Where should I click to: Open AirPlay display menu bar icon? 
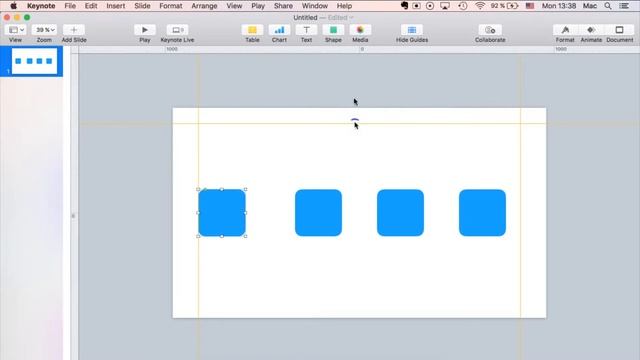coord(445,6)
